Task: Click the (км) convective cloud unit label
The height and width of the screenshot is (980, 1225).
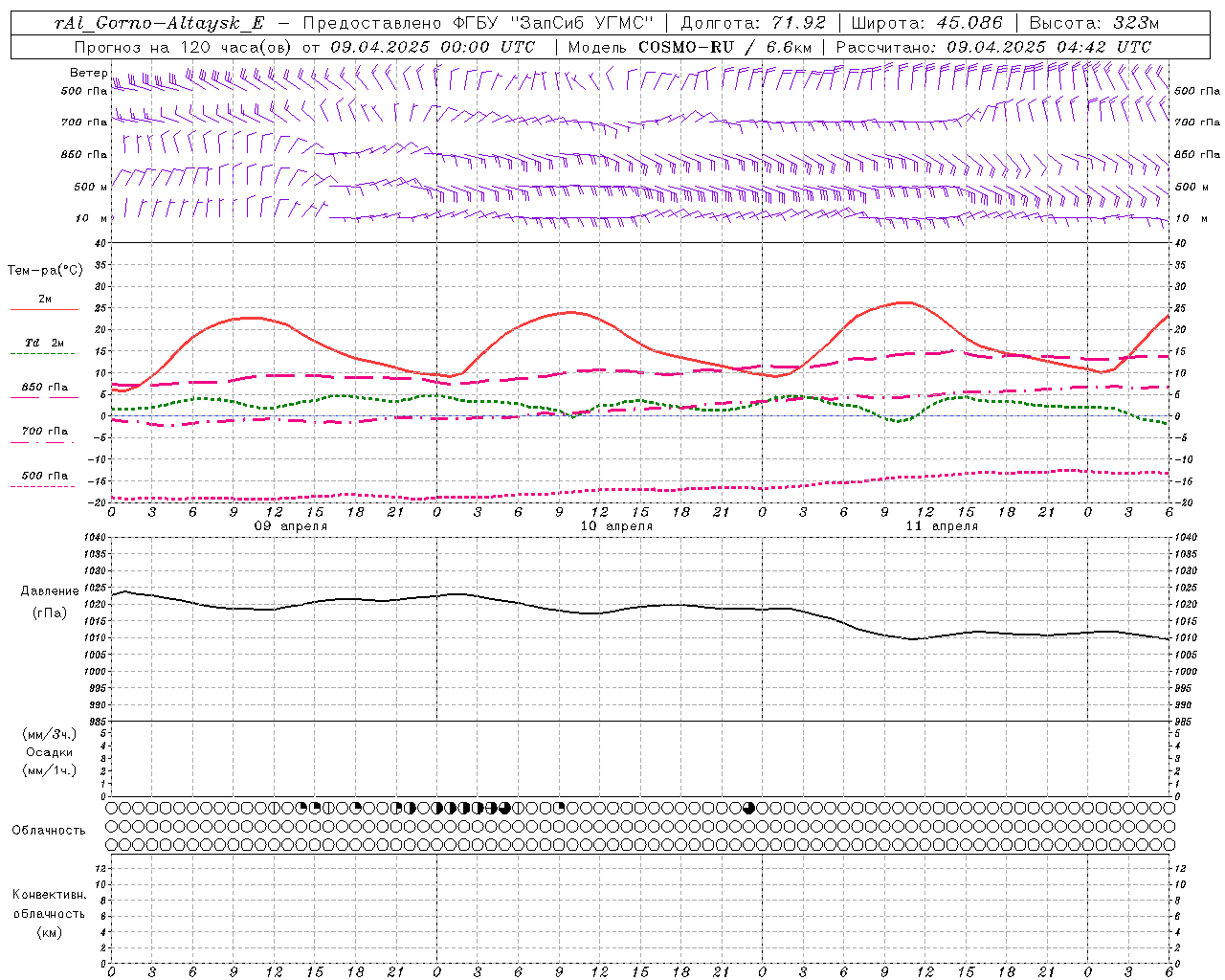Action: [49, 932]
